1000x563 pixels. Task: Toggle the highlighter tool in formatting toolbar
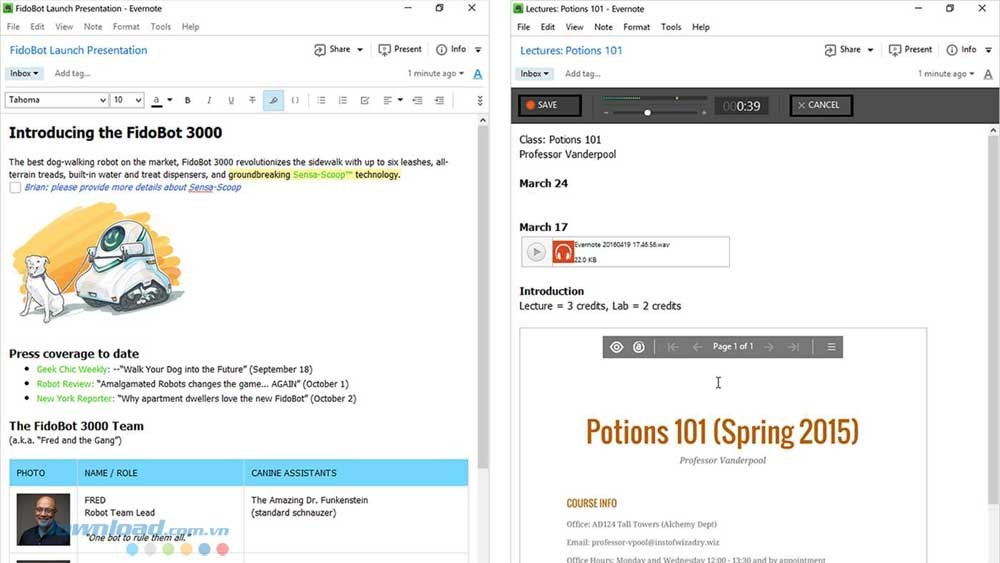[273, 100]
